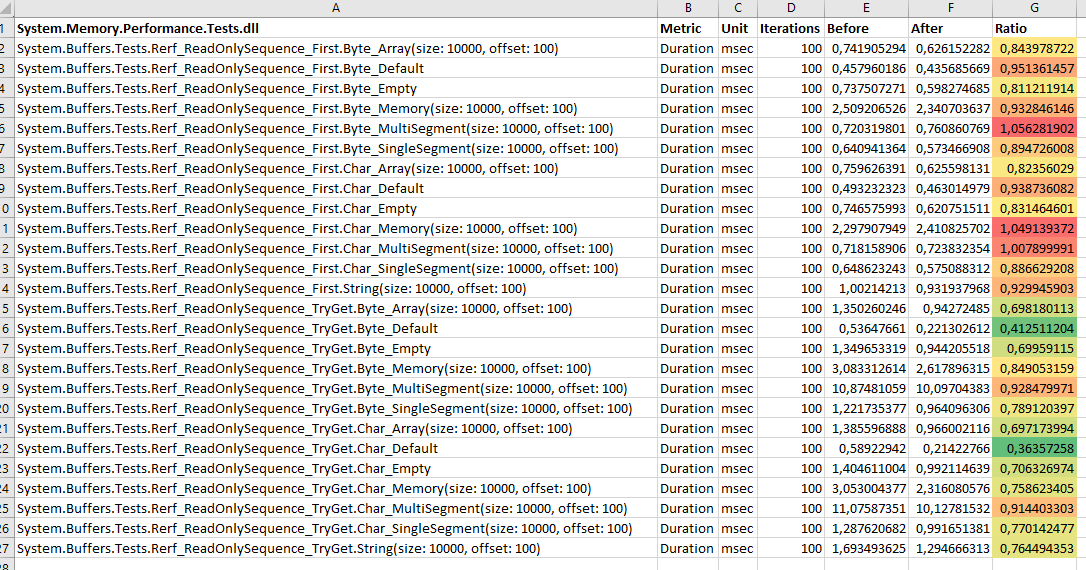The width and height of the screenshot is (1086, 570).
Task: Click After value 0,221302612
Action: click(x=950, y=328)
